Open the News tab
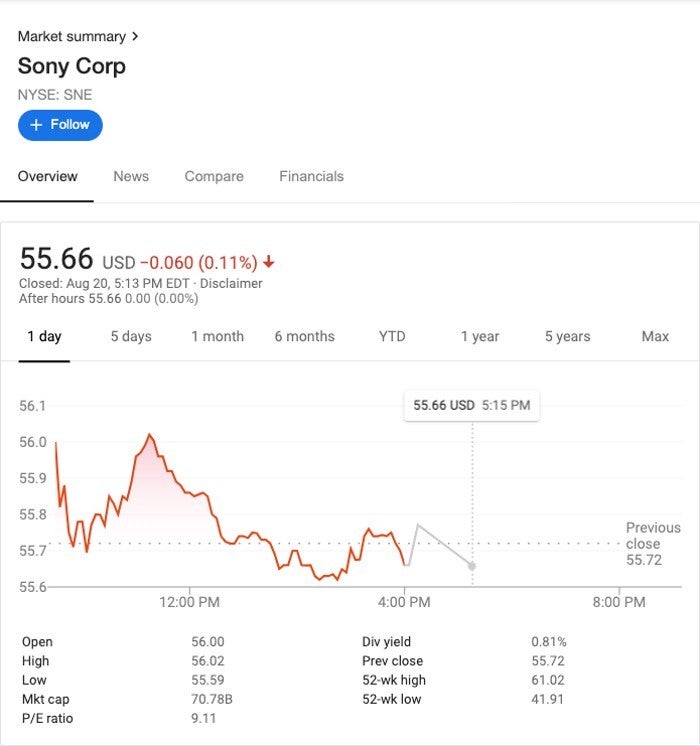 [131, 176]
